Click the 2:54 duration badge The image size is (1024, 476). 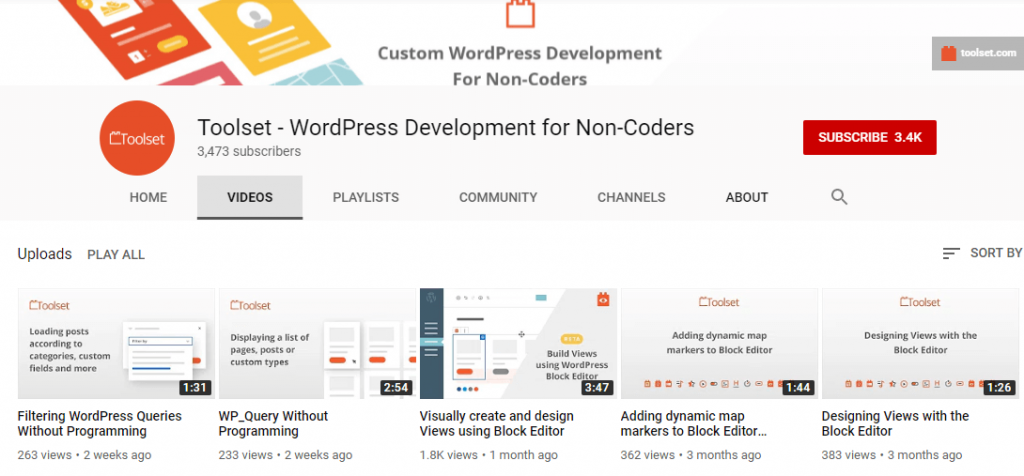(396, 388)
